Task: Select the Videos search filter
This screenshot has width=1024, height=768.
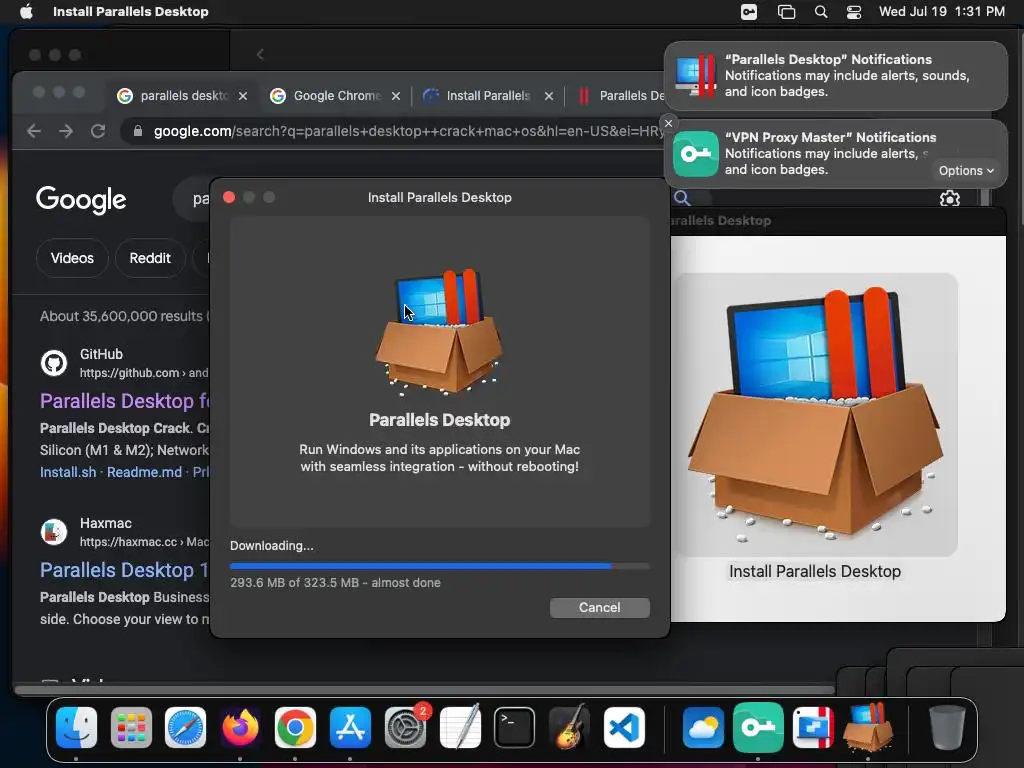Action: (x=72, y=258)
